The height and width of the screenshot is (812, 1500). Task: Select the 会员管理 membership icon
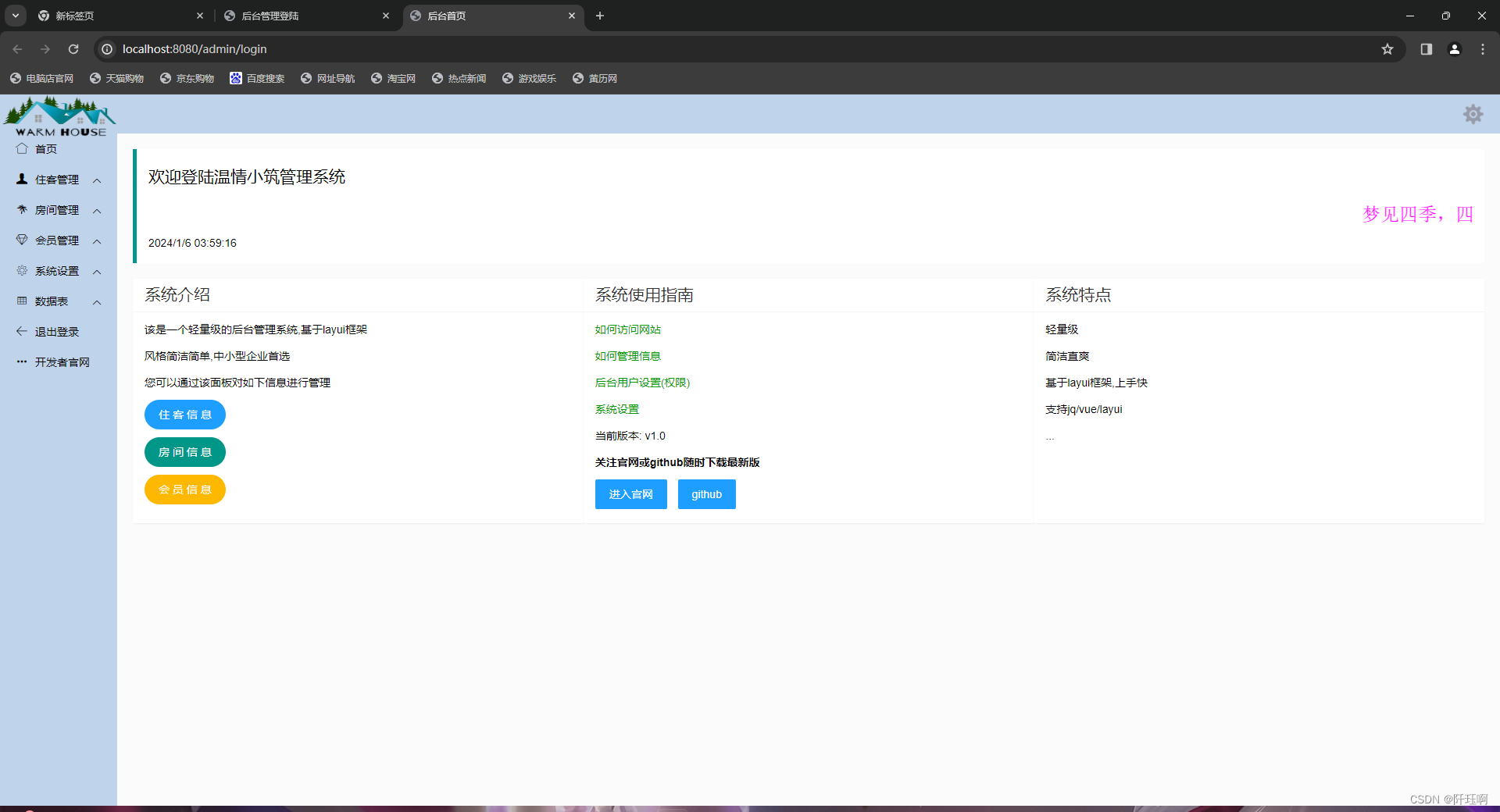pos(21,240)
